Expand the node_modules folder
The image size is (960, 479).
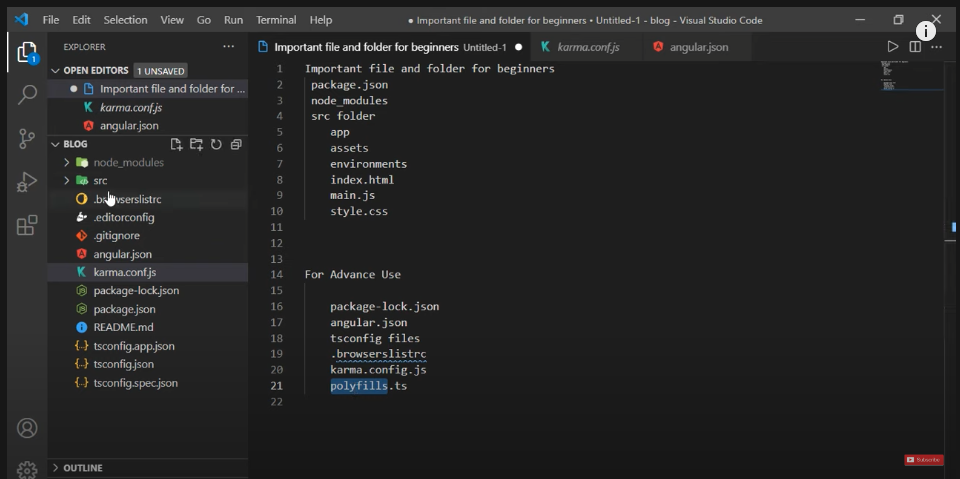pyautogui.click(x=67, y=162)
